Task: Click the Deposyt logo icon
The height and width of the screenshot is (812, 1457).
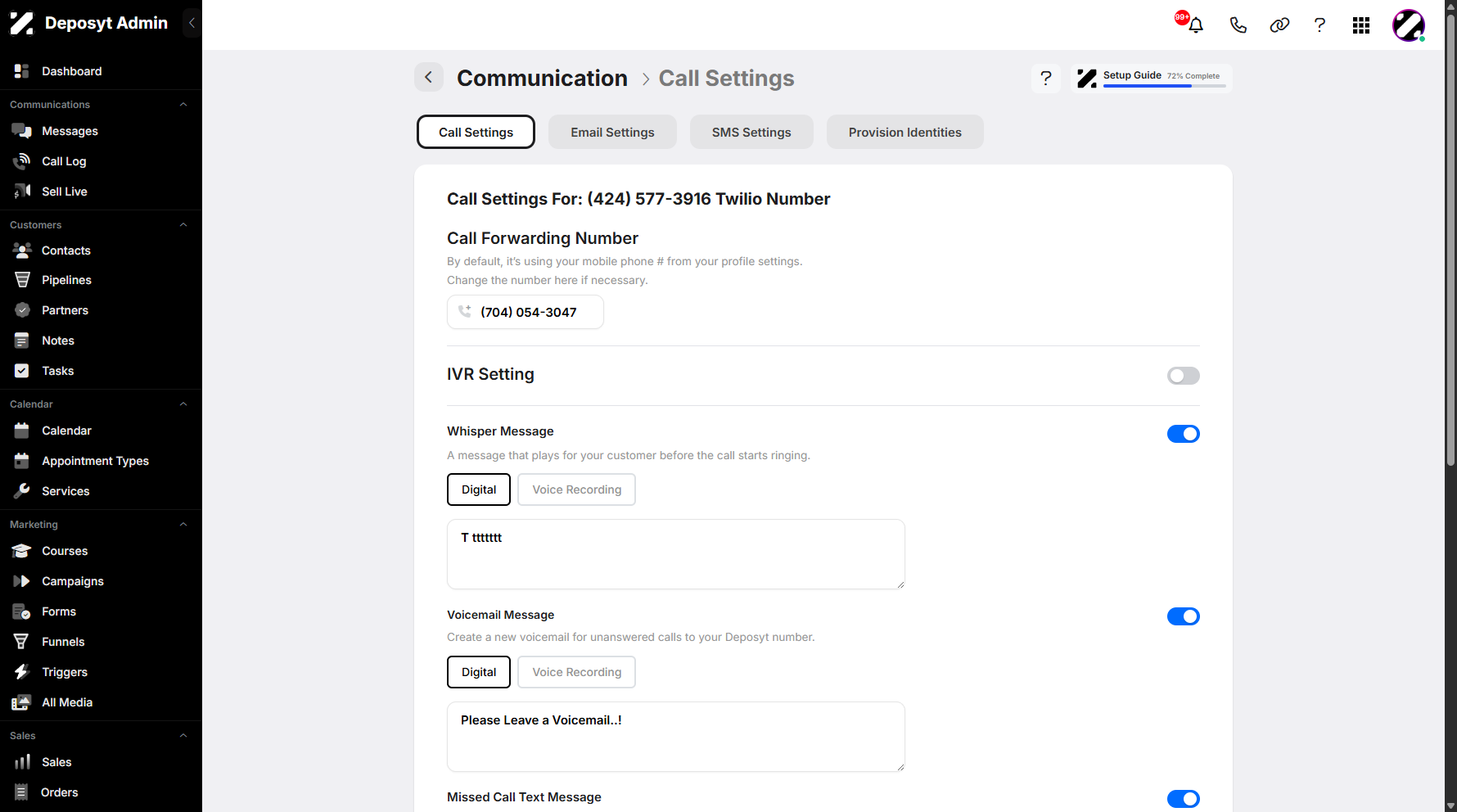Action: pyautogui.click(x=22, y=23)
